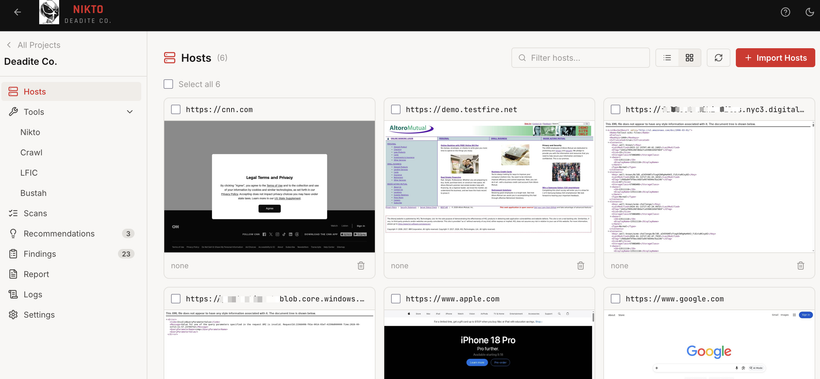Open the blob.core.windows screenshot thumbnail
820x379 pixels.
(269, 344)
